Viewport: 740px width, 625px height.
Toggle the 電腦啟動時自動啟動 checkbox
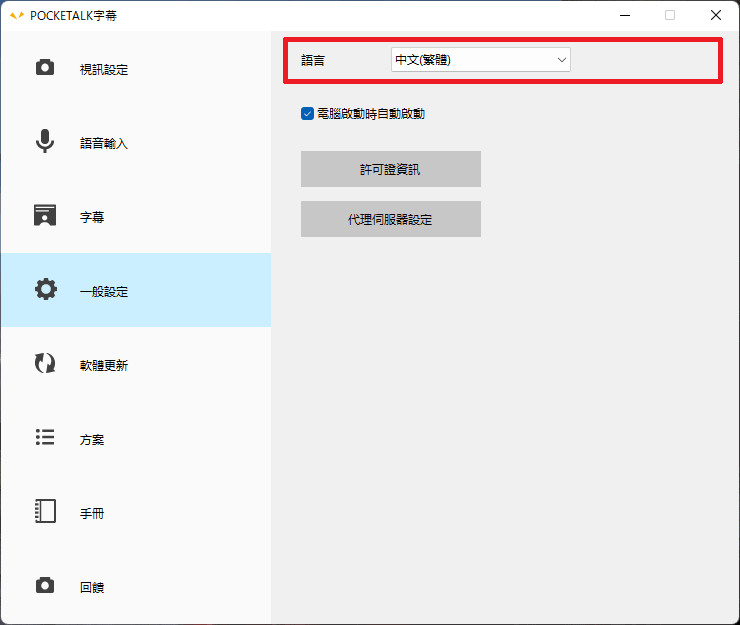coord(307,114)
